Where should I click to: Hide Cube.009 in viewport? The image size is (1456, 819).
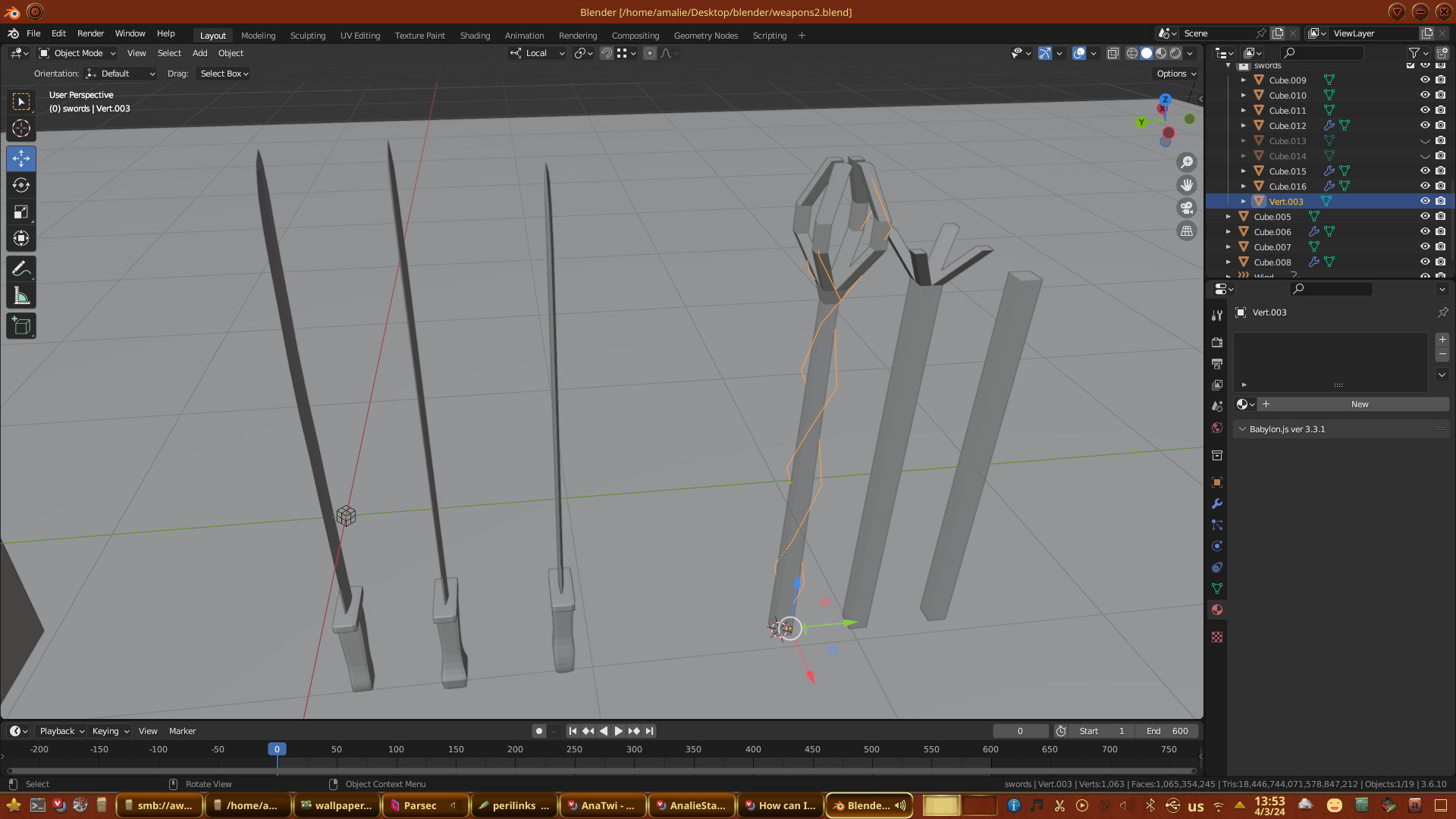coord(1425,80)
